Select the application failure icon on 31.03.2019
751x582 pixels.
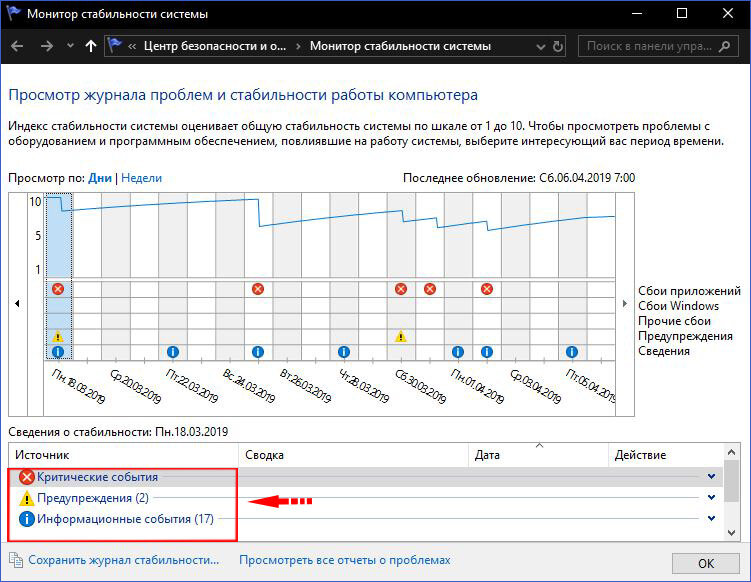click(x=430, y=289)
